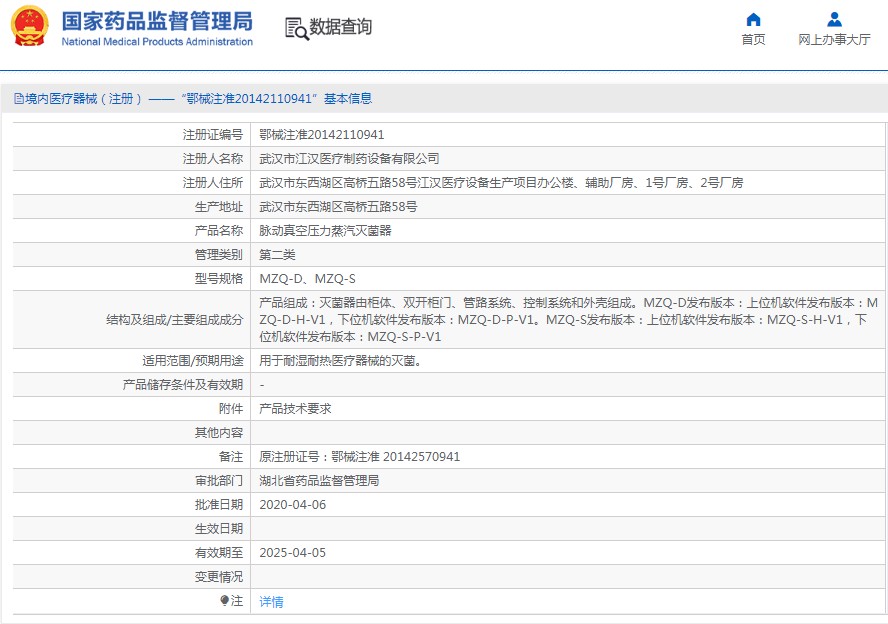Click the bulb icon beside 注
Screen dimensions: 888x624
point(225,600)
